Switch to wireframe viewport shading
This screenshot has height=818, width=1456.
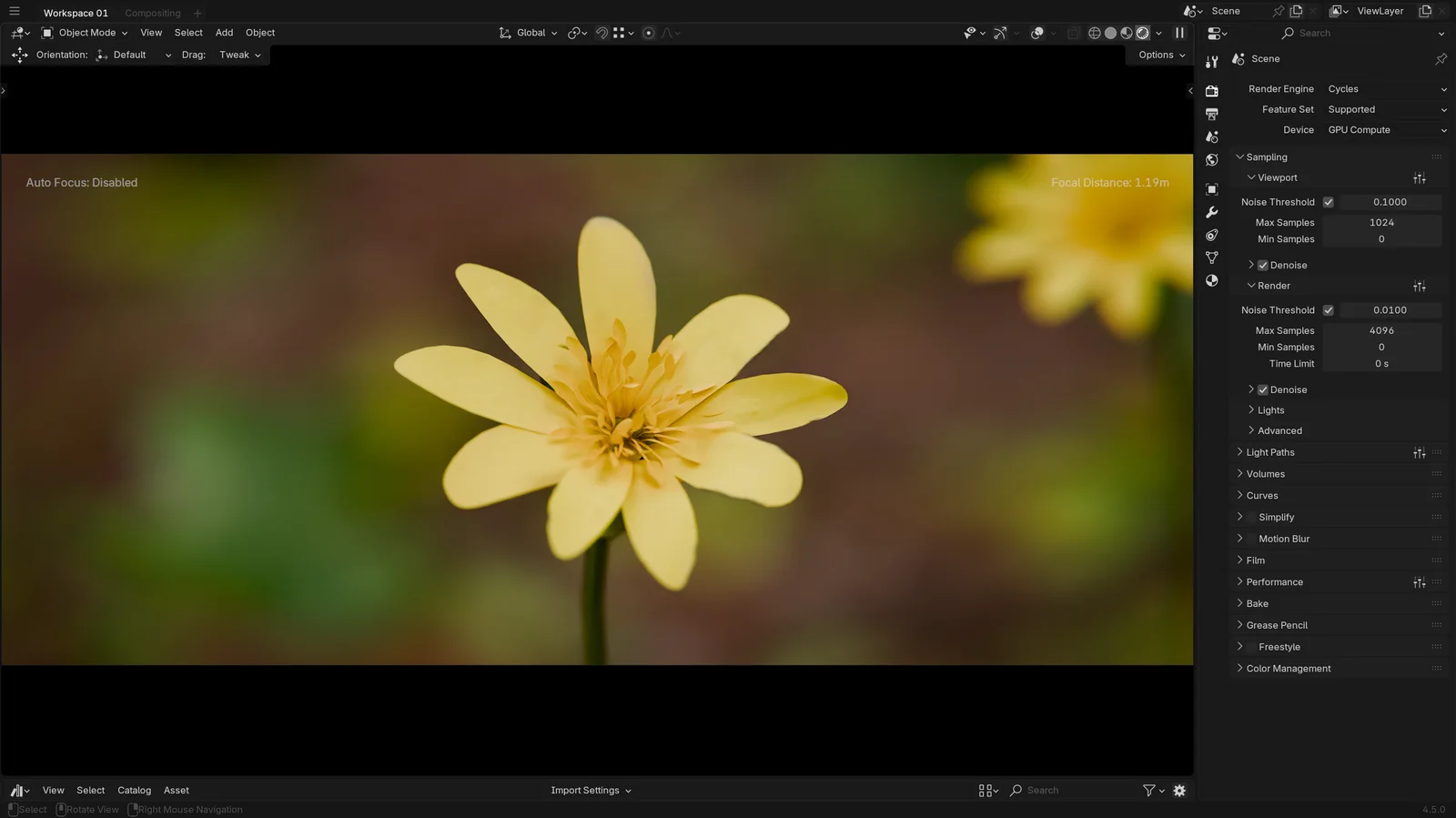pyautogui.click(x=1094, y=33)
